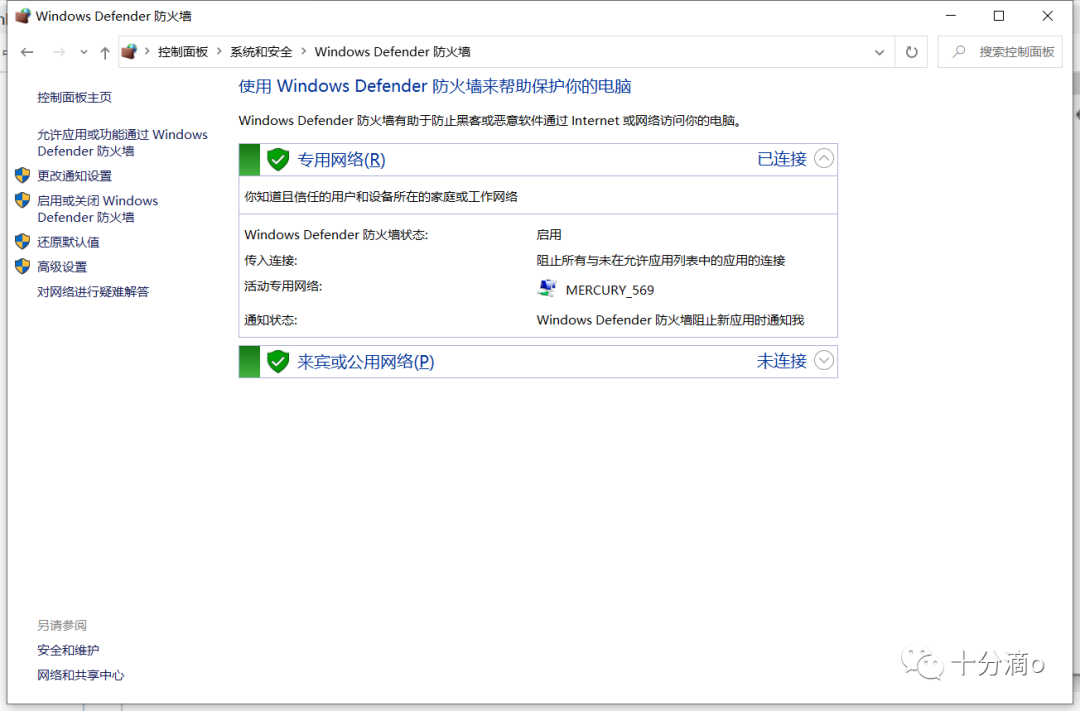Click 还原默认值 link
This screenshot has width=1080, height=711.
[x=68, y=242]
